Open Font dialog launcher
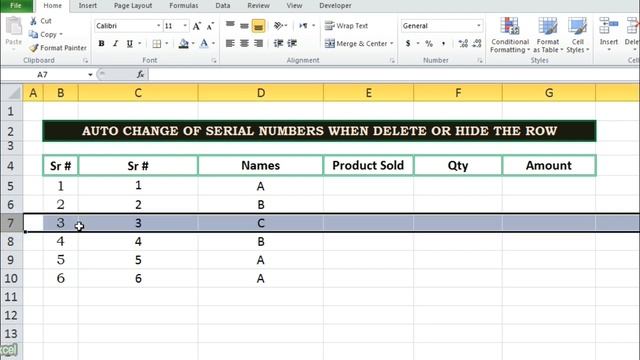640x360 pixels. (213, 61)
